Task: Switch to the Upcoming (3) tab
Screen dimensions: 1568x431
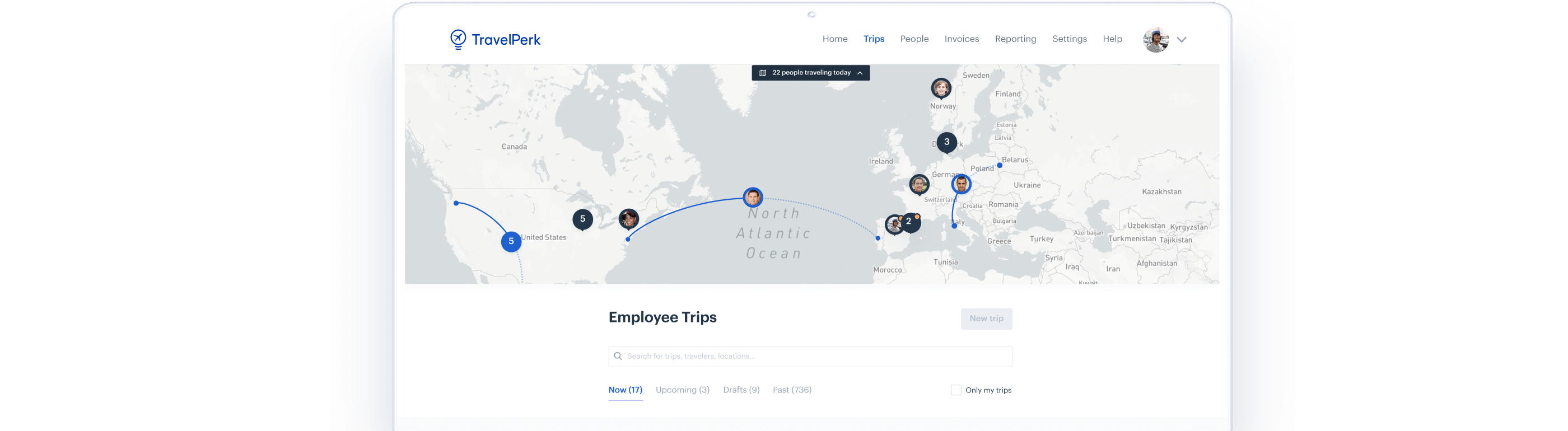Action: [x=682, y=390]
